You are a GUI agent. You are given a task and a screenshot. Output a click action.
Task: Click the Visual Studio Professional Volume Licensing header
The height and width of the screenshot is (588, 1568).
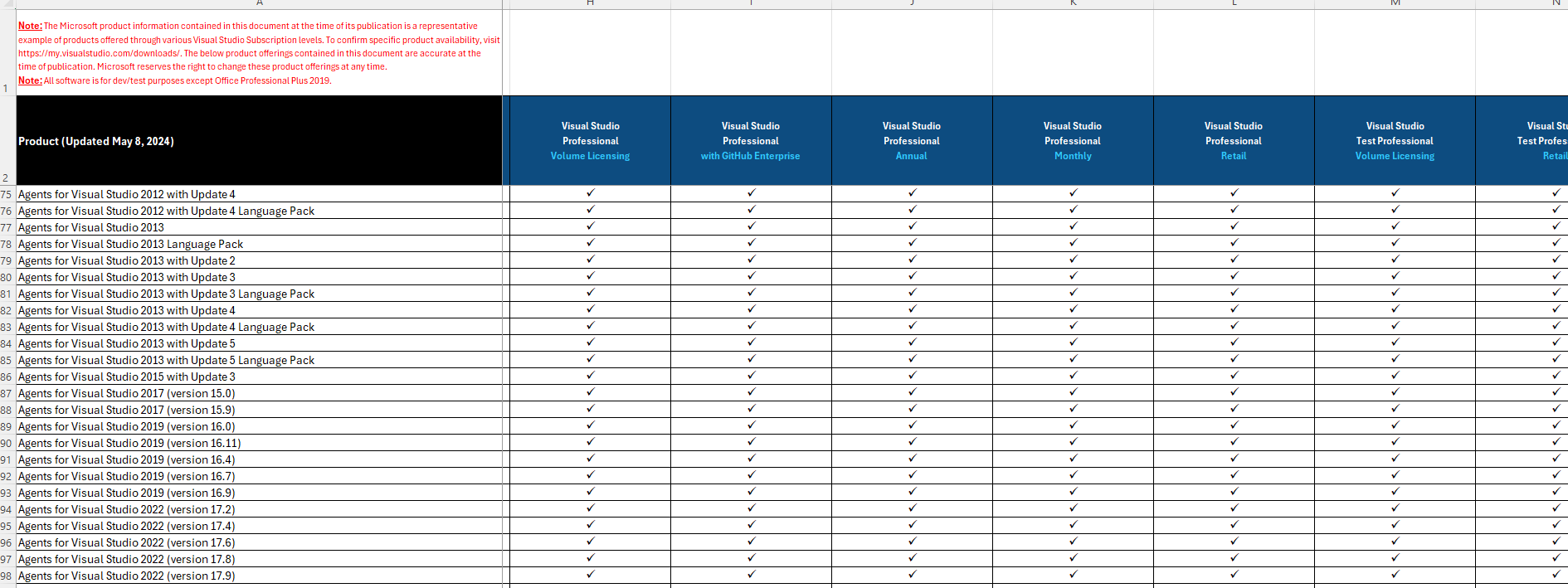coord(590,140)
